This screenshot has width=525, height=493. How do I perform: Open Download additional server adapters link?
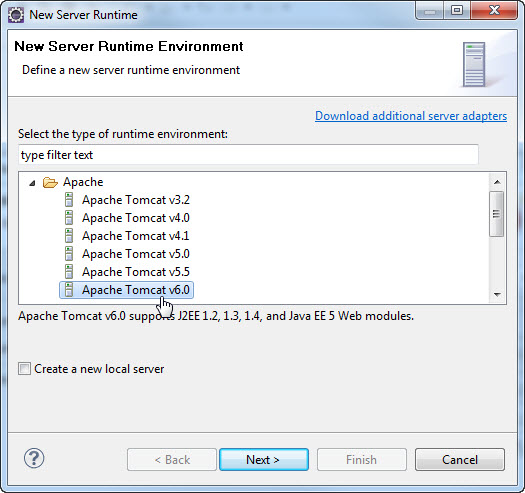[411, 116]
